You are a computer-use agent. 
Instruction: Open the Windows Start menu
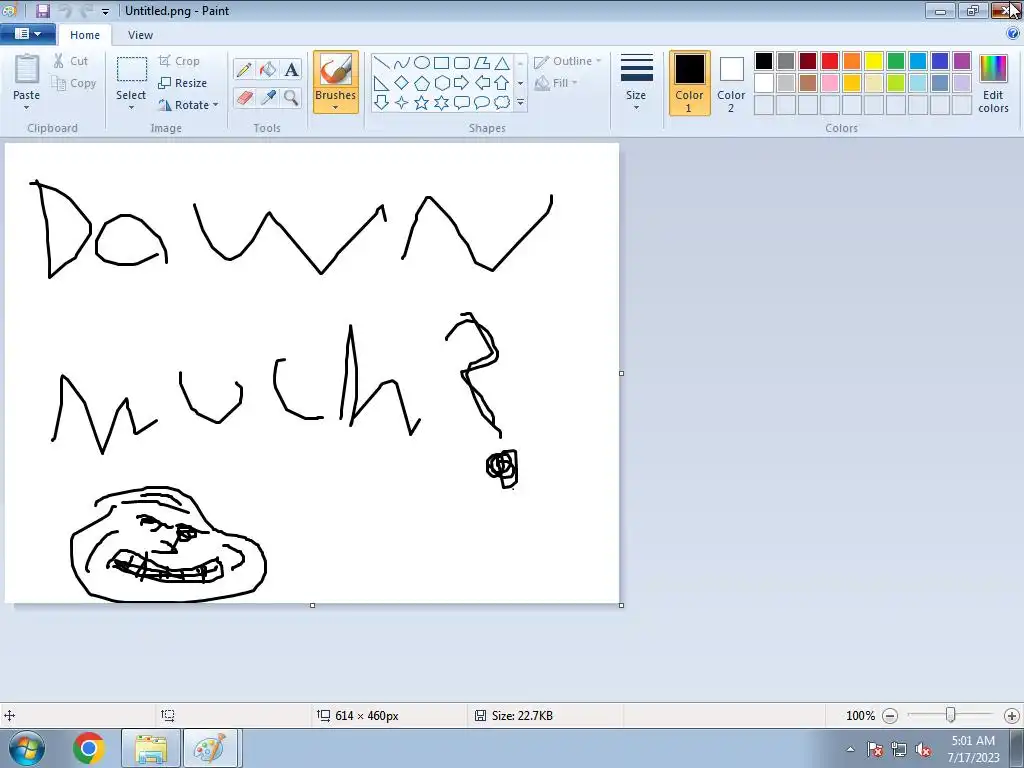[26, 748]
